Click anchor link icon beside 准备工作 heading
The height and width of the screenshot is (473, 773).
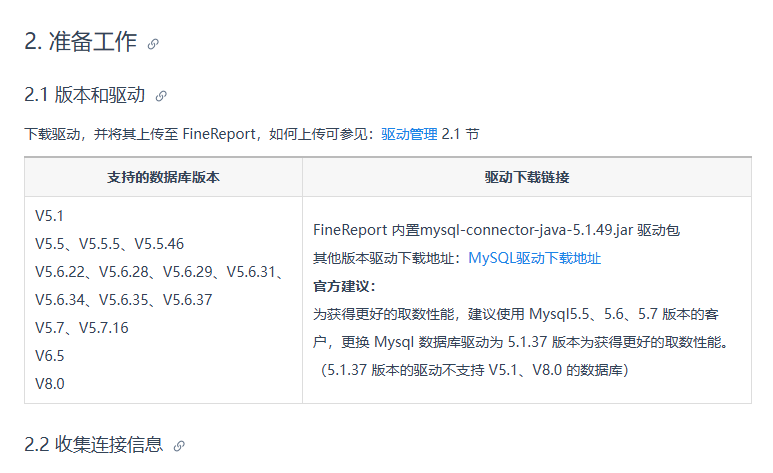[x=153, y=44]
